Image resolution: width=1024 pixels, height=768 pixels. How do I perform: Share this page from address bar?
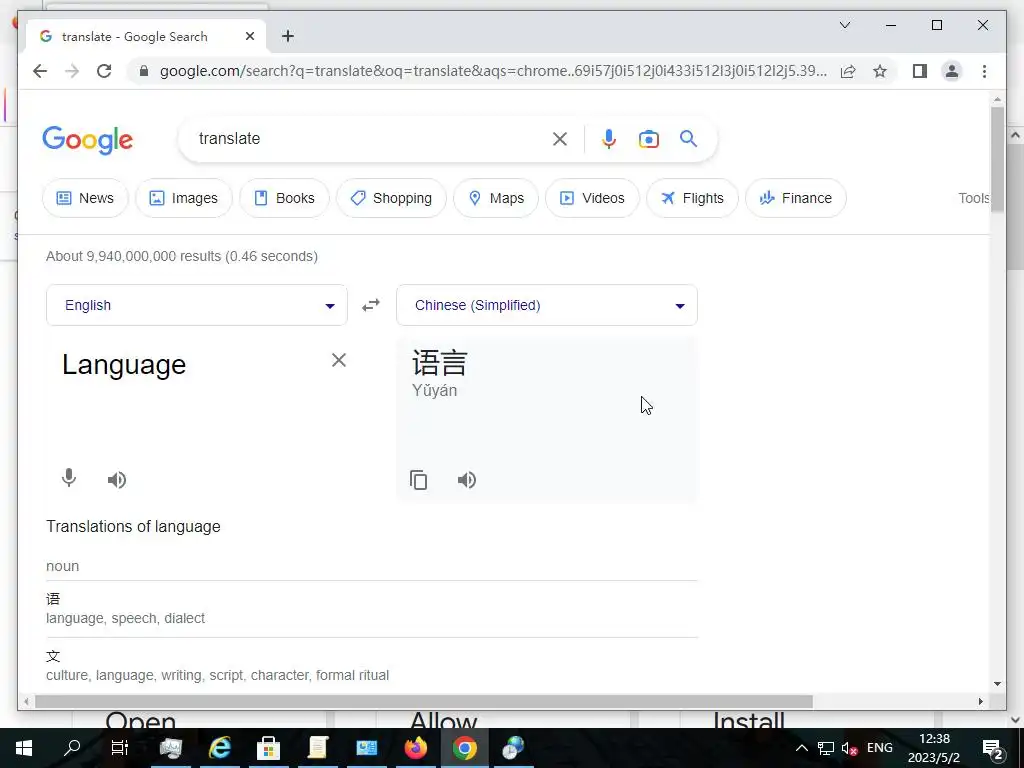(x=848, y=71)
